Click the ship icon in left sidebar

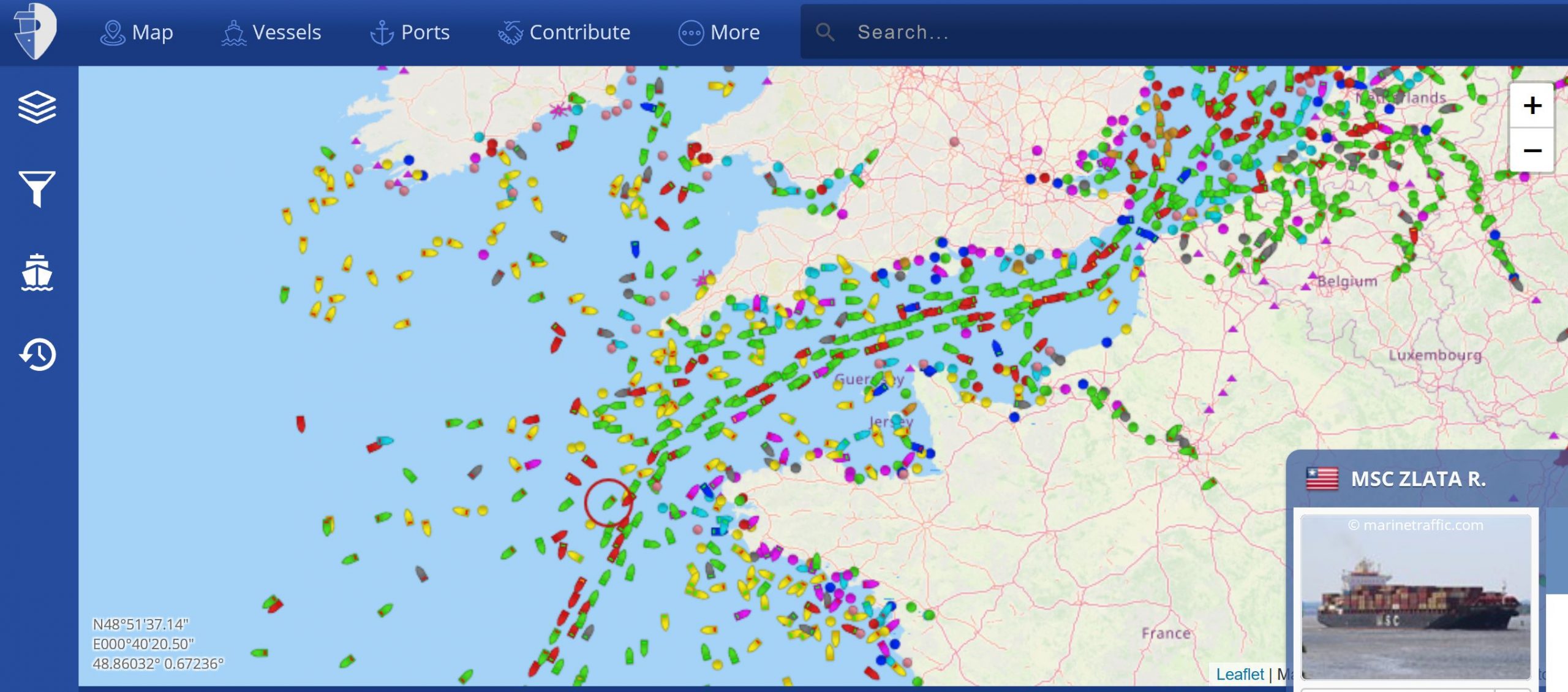coord(37,272)
